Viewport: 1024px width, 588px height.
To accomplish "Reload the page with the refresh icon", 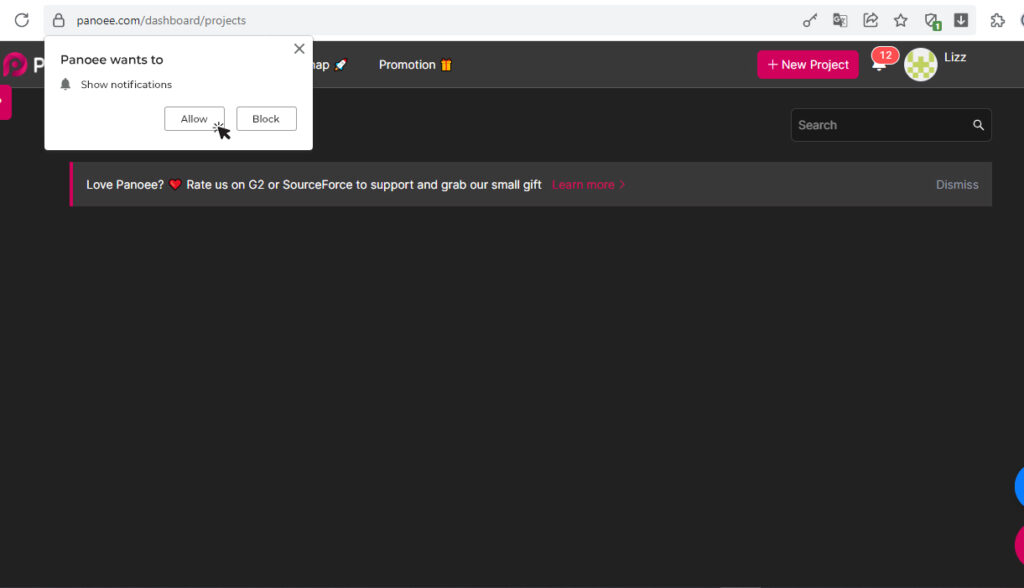I will [x=22, y=20].
